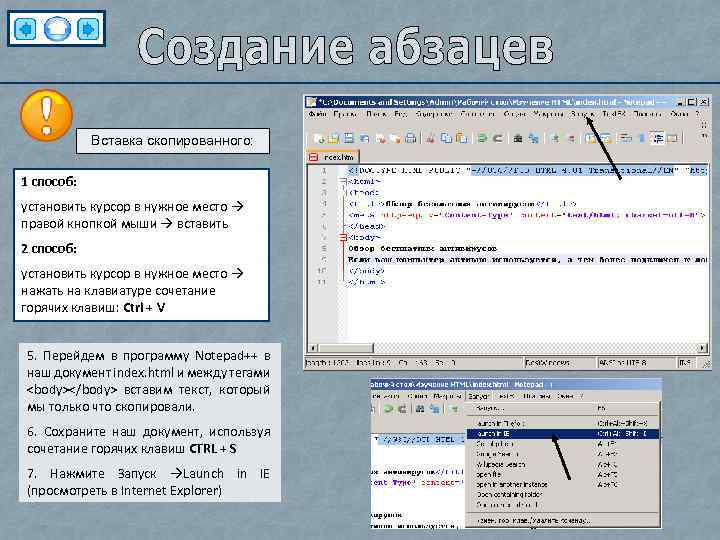720x540 pixels.
Task: Toggle Word Wrap icon in upper Notepad++ toolbar
Action: point(624,138)
